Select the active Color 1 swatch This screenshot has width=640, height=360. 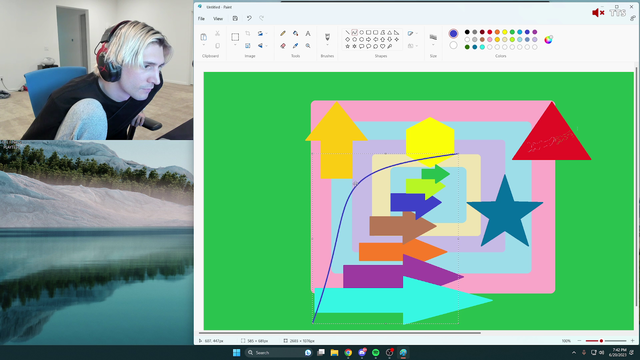point(453,33)
